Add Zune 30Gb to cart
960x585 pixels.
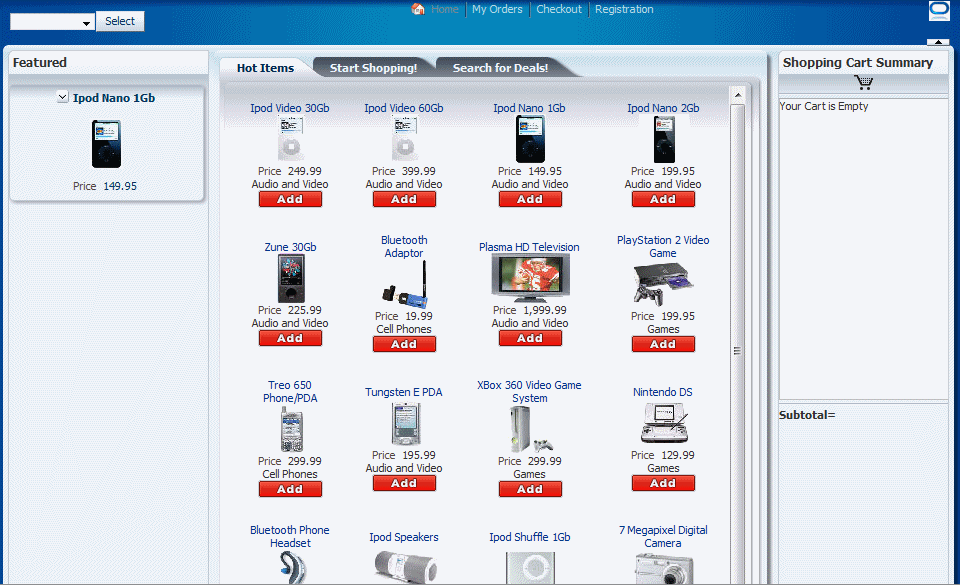[x=290, y=338]
